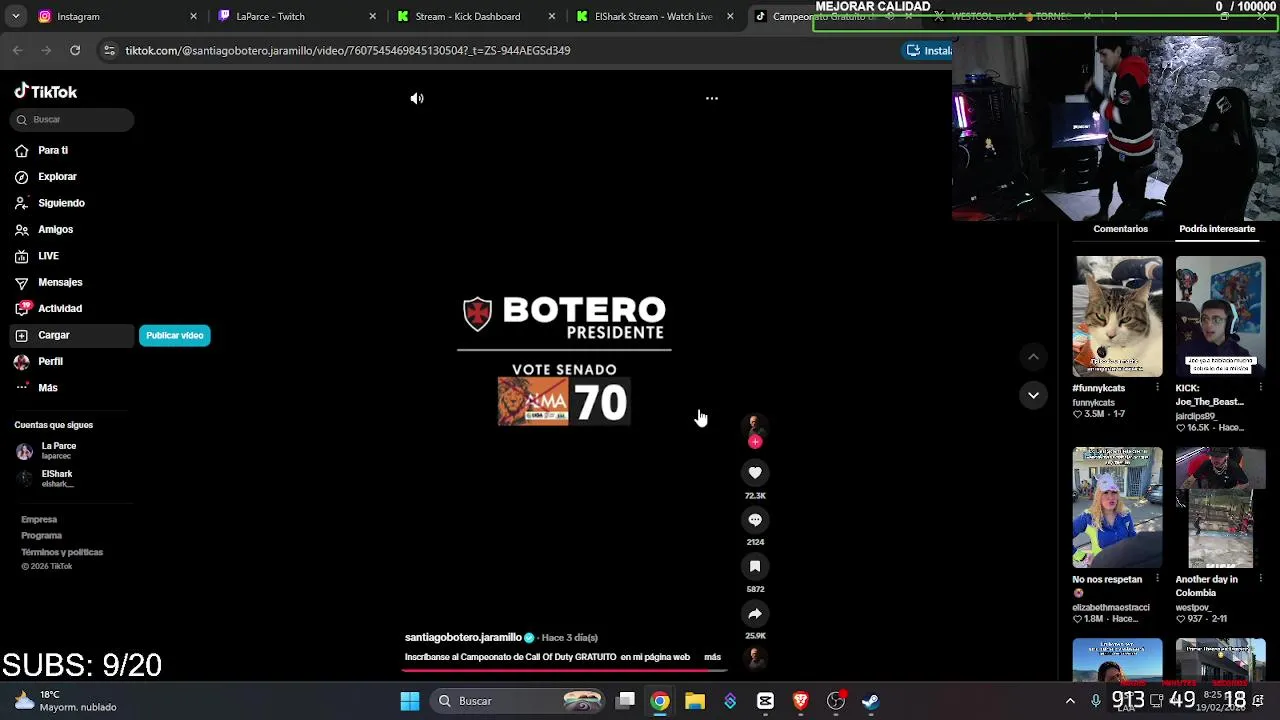
Task: Open Mensajes in the sidebar
Action: tap(60, 282)
